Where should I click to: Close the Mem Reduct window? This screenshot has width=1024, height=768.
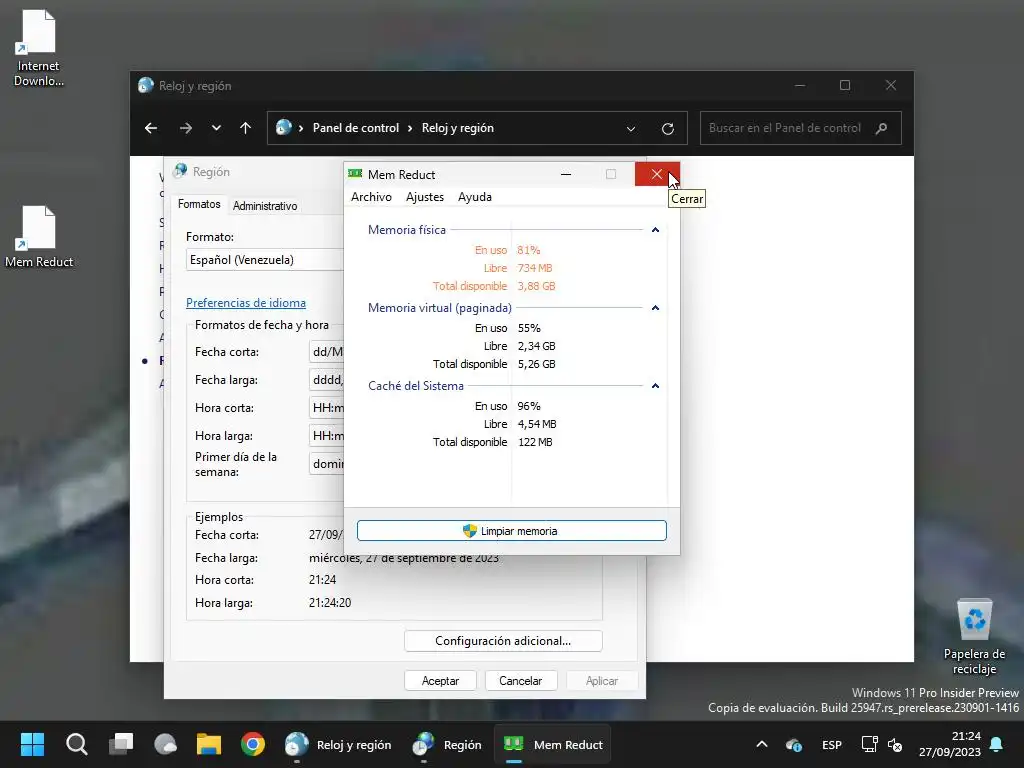[657, 174]
